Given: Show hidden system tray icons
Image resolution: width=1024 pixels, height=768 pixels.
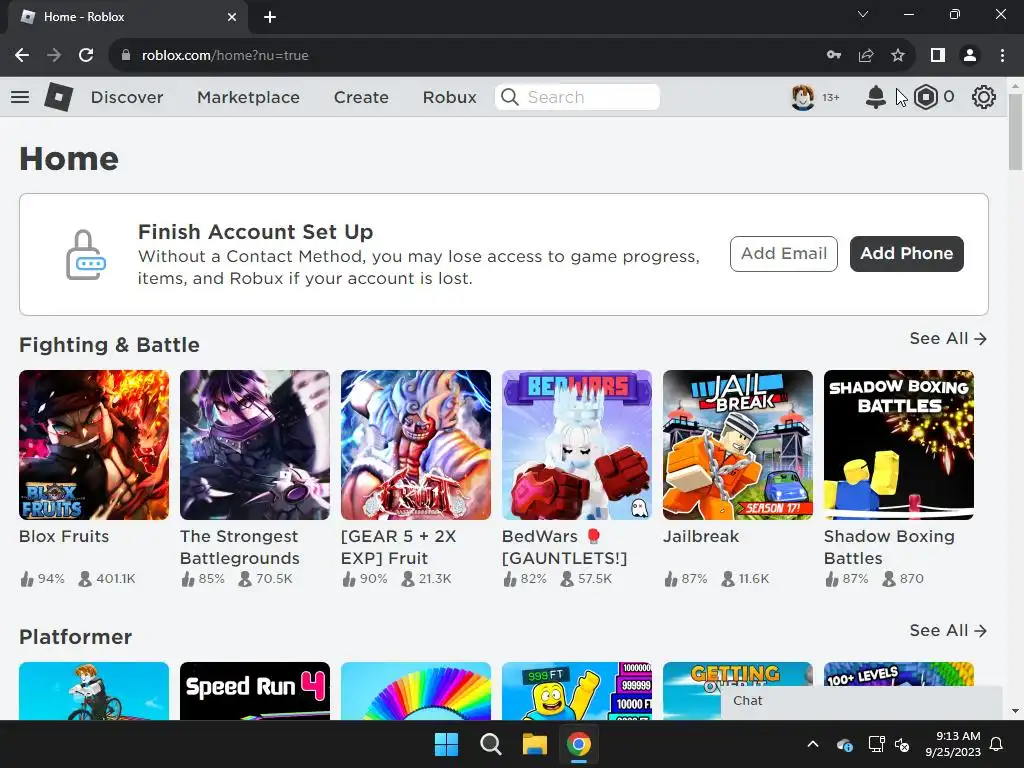Looking at the screenshot, I should pos(813,744).
